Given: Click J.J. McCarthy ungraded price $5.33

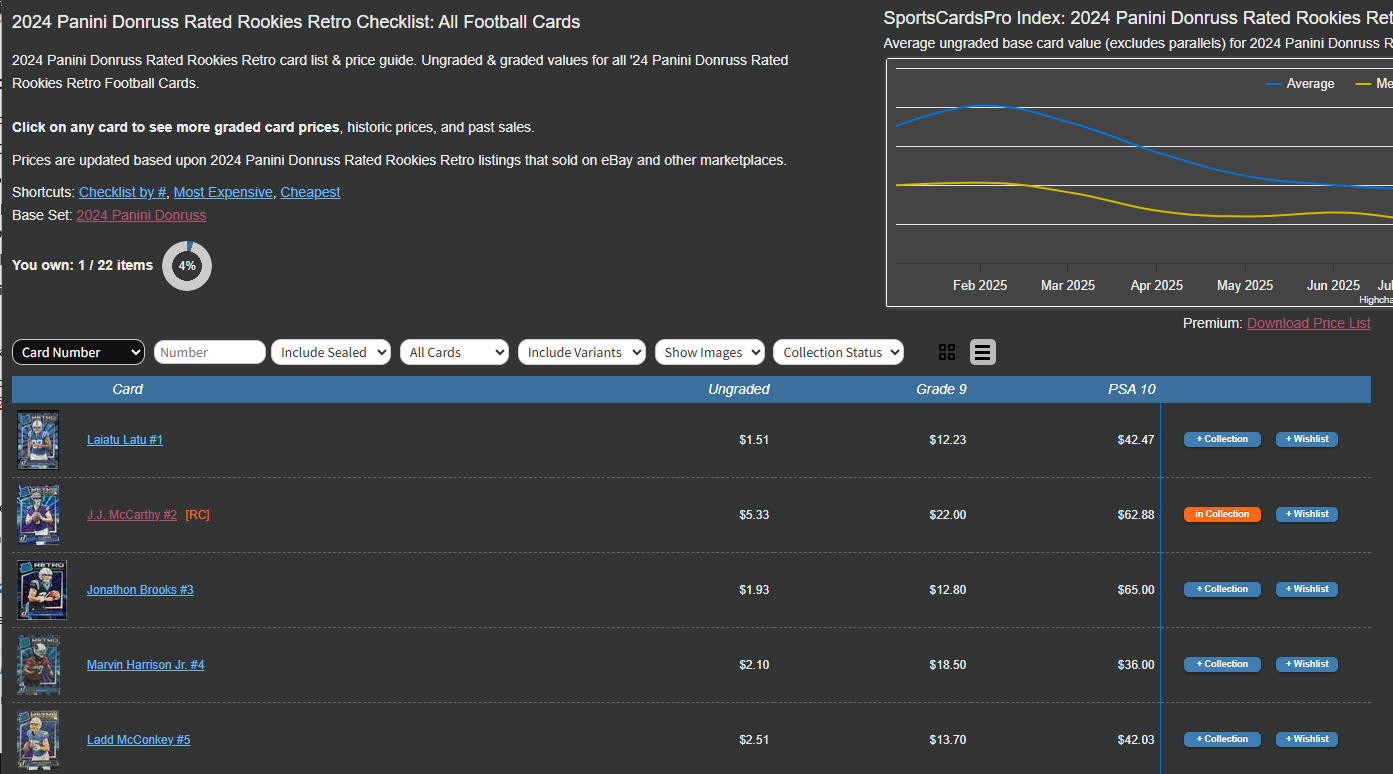Looking at the screenshot, I should pyautogui.click(x=754, y=515).
